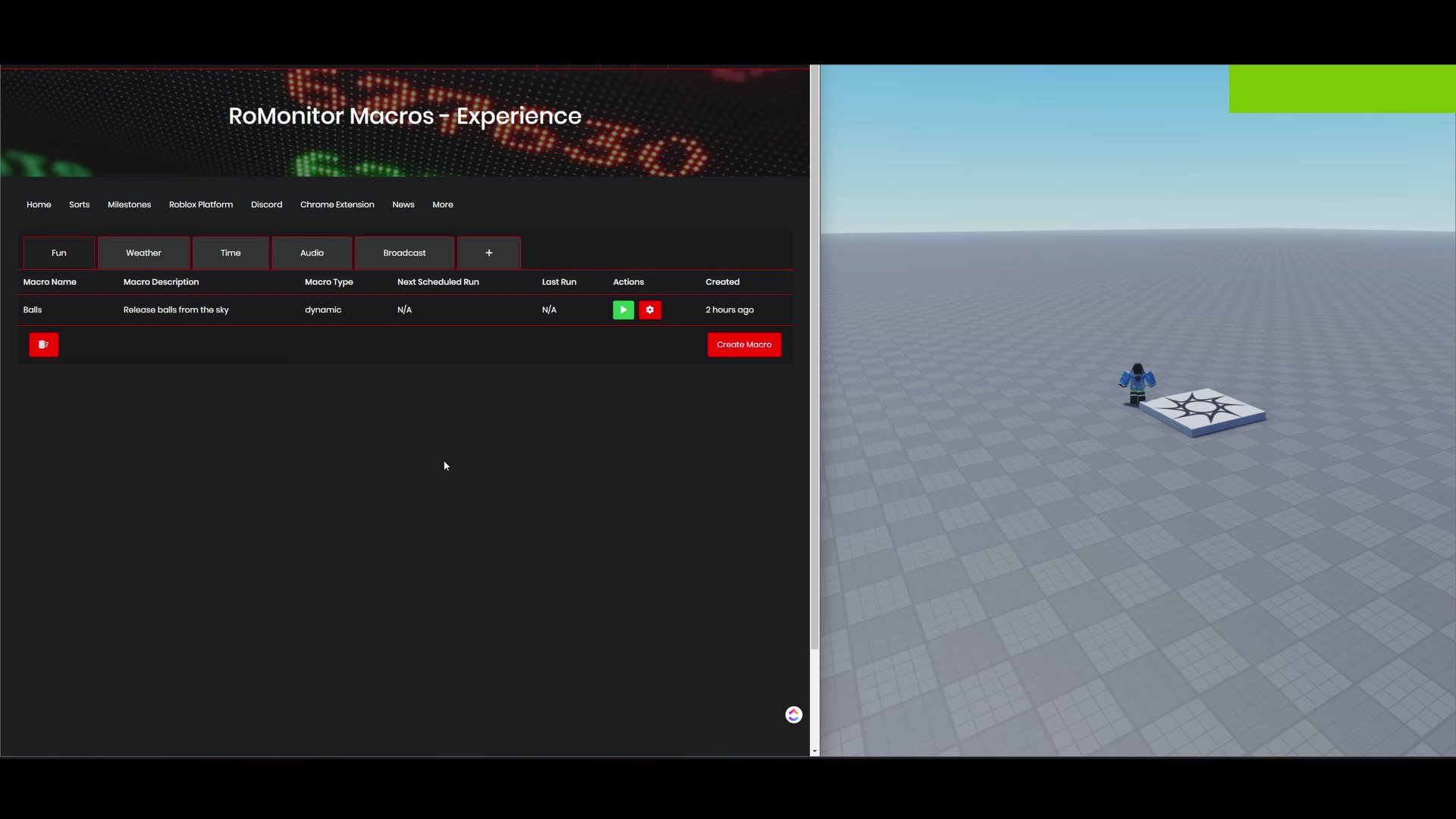Image resolution: width=1456 pixels, height=819 pixels.
Task: Click the Actions column header
Action: pos(629,282)
